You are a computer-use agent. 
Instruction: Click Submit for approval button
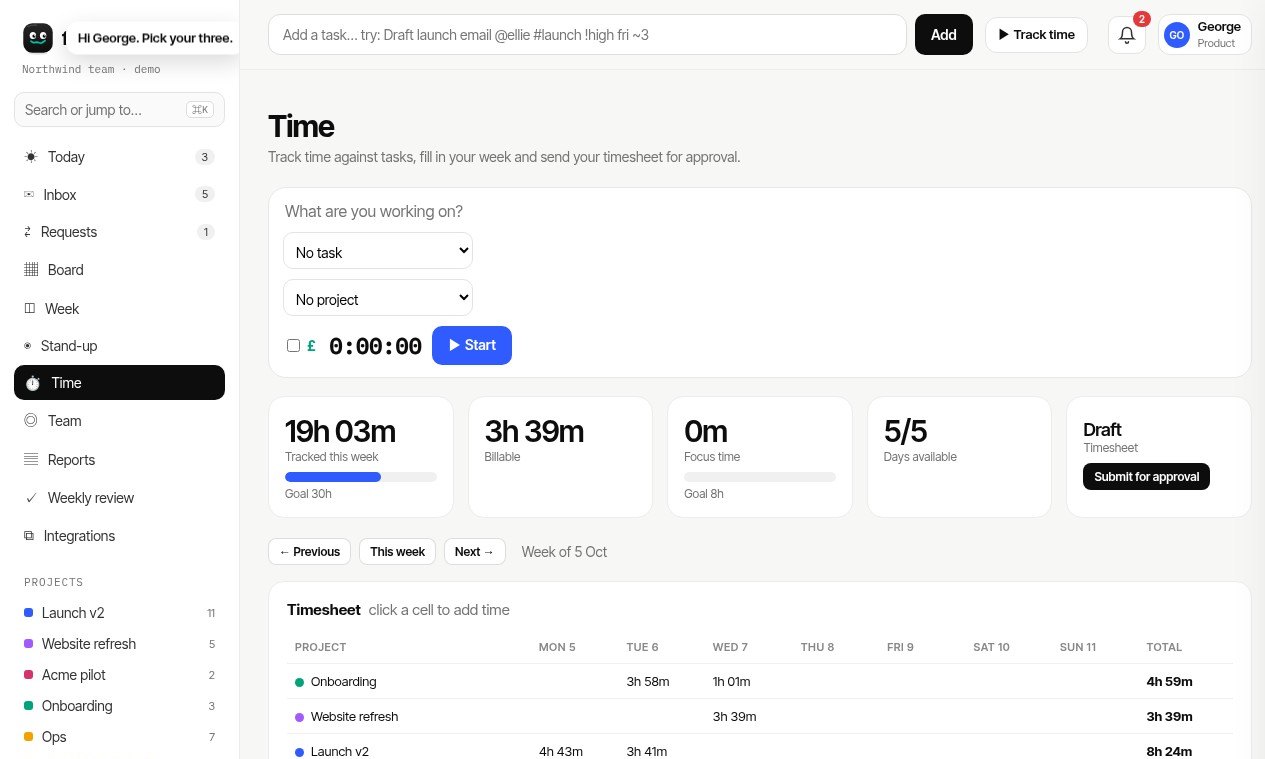[1146, 477]
